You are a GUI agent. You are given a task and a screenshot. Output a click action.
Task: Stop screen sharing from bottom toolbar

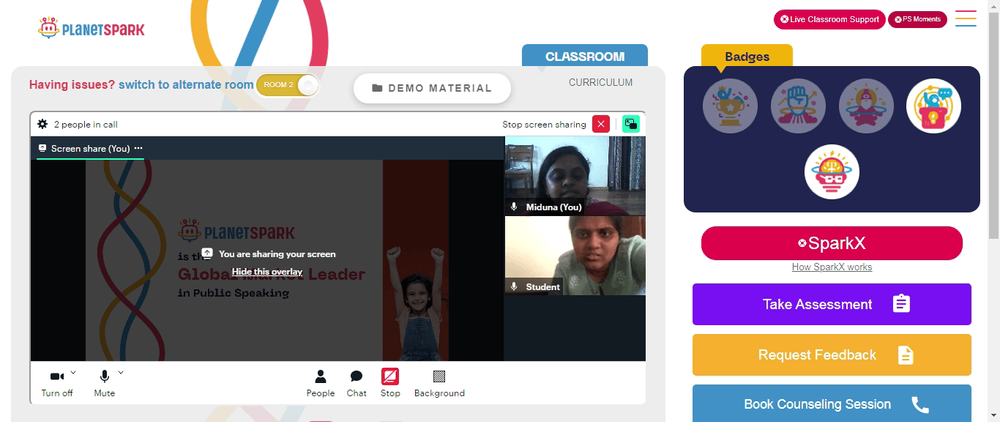[390, 383]
